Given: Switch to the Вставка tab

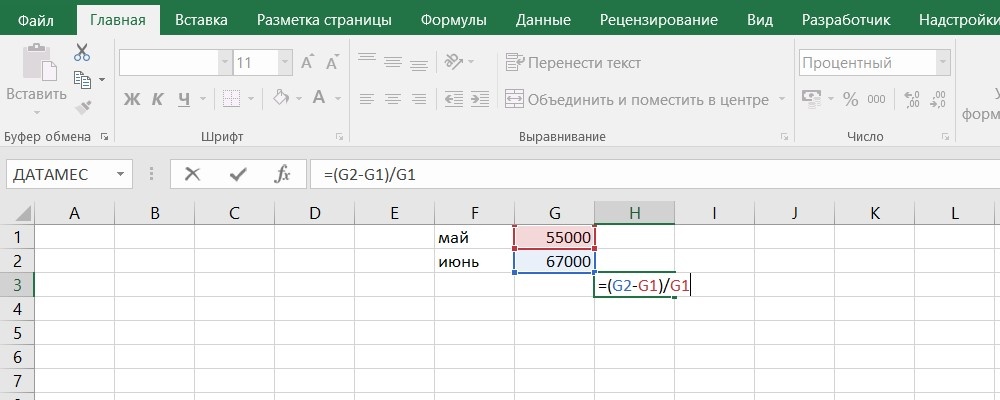Looking at the screenshot, I should (201, 20).
